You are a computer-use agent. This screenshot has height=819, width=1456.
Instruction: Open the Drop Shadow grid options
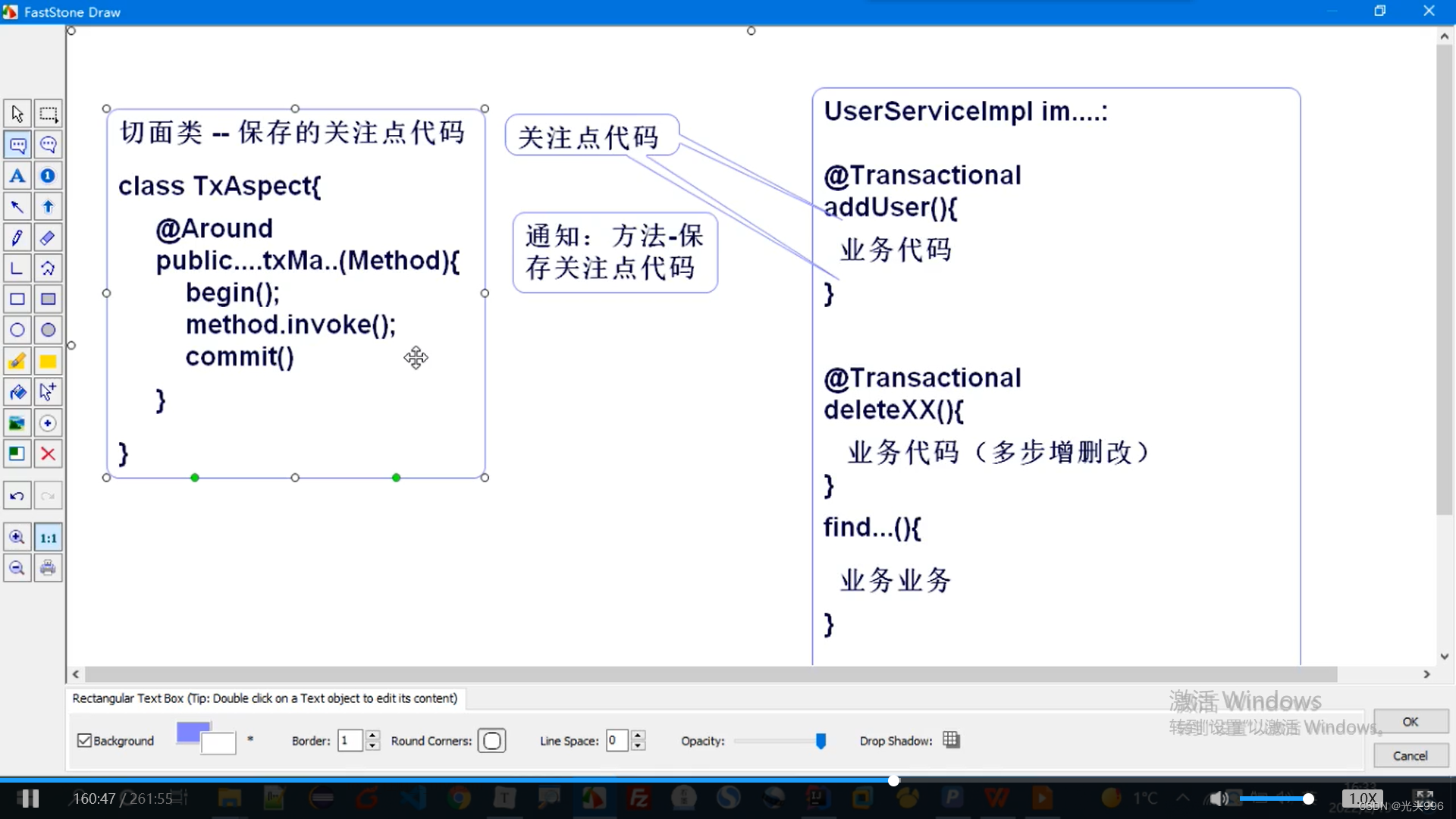[951, 739]
